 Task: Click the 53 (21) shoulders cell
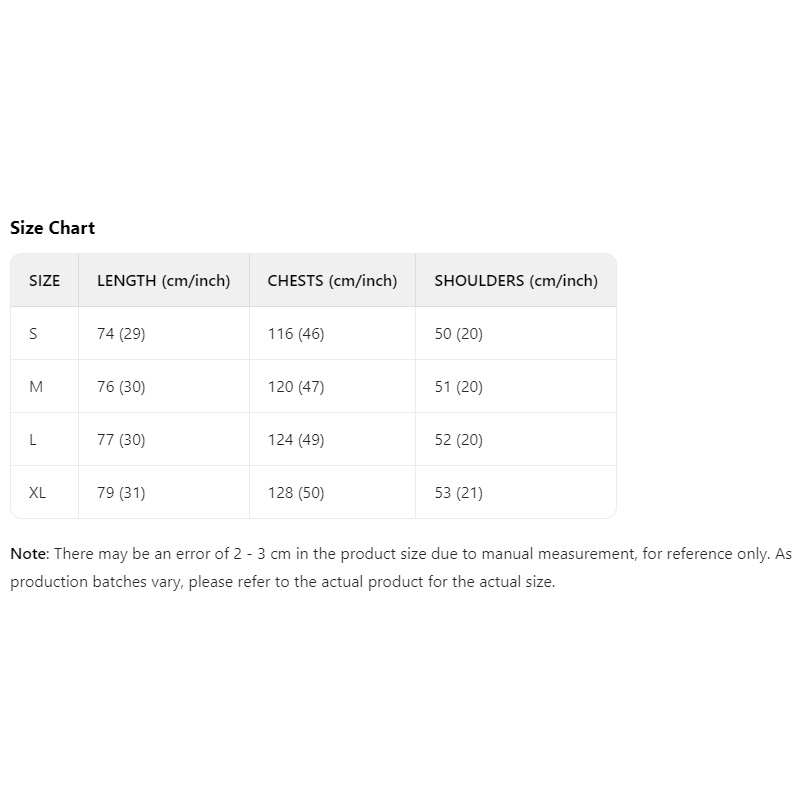pos(459,493)
